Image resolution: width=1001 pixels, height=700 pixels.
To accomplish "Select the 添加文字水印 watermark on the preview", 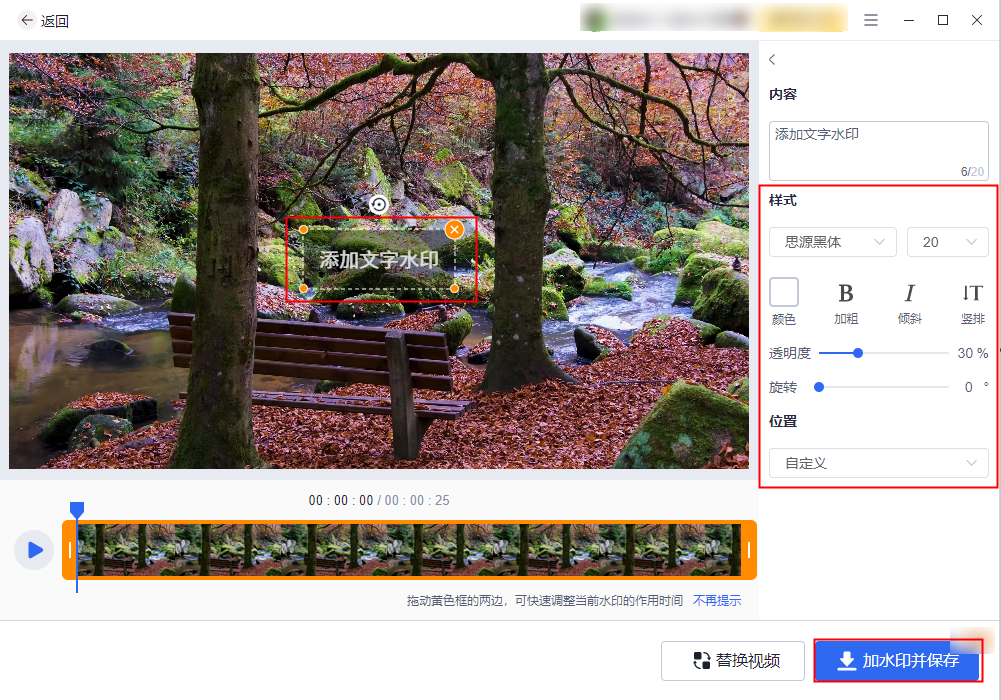I will click(379, 260).
